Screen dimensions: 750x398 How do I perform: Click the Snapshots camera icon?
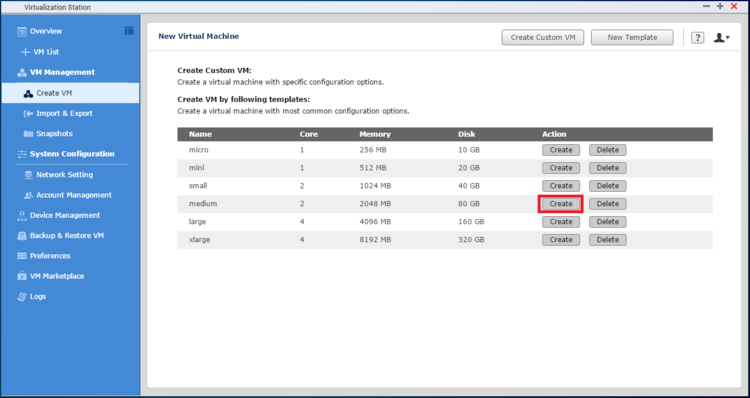coord(28,134)
